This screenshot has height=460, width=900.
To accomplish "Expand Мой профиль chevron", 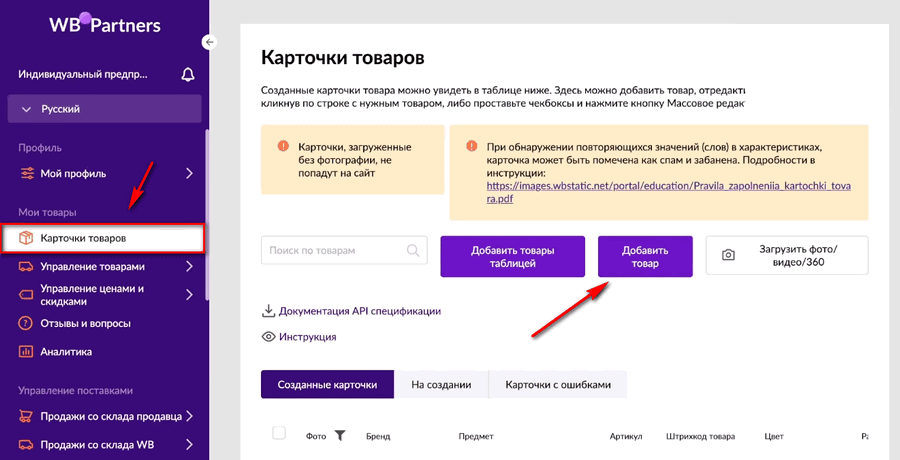I will click(189, 173).
